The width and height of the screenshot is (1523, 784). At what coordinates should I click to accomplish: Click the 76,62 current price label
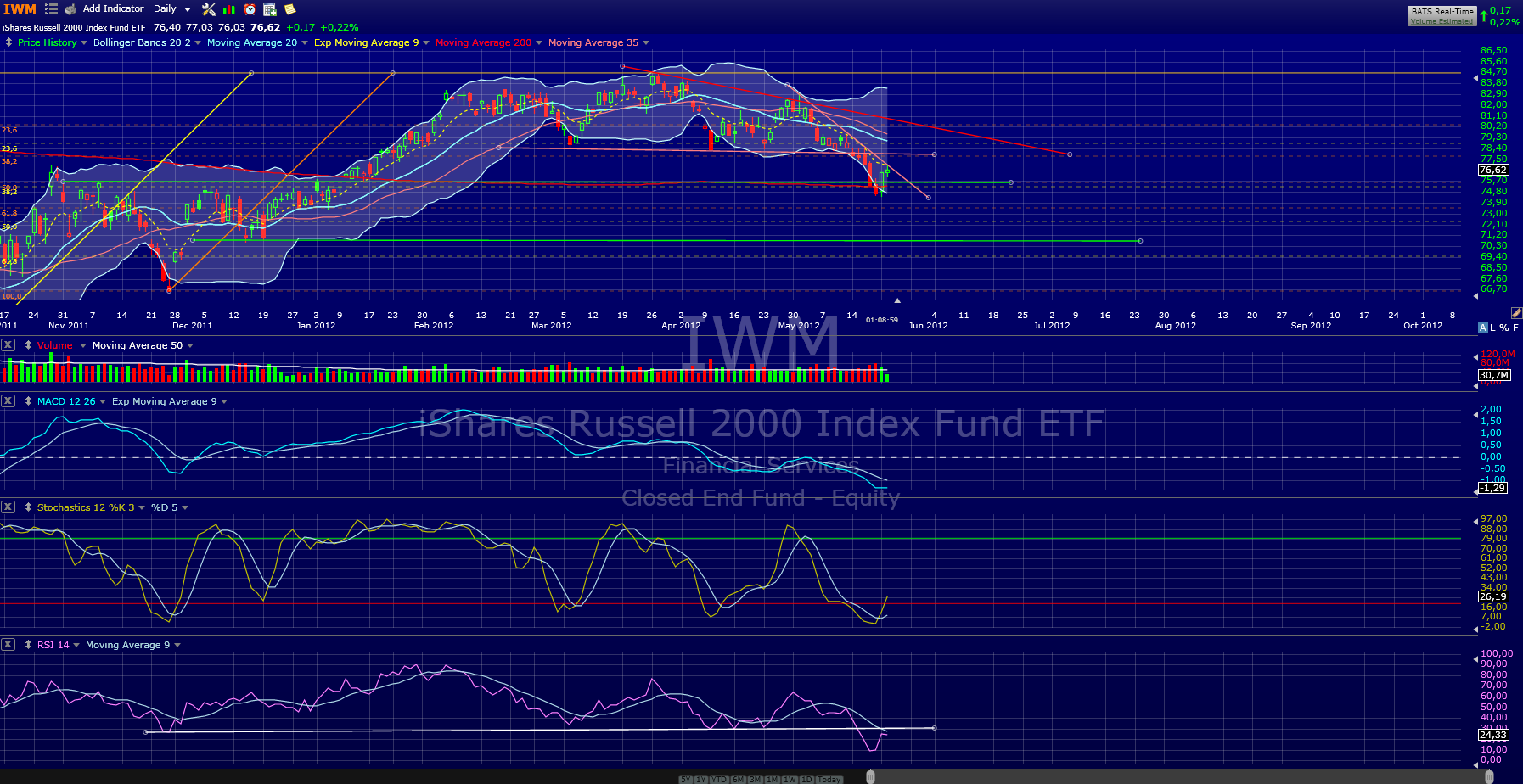click(1493, 170)
